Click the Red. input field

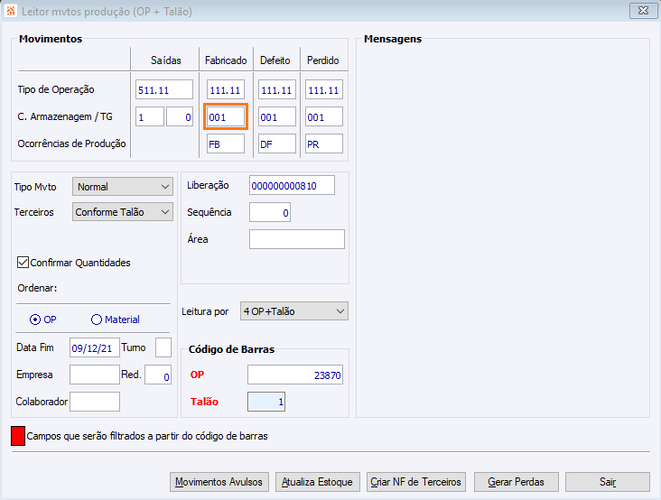[158, 374]
